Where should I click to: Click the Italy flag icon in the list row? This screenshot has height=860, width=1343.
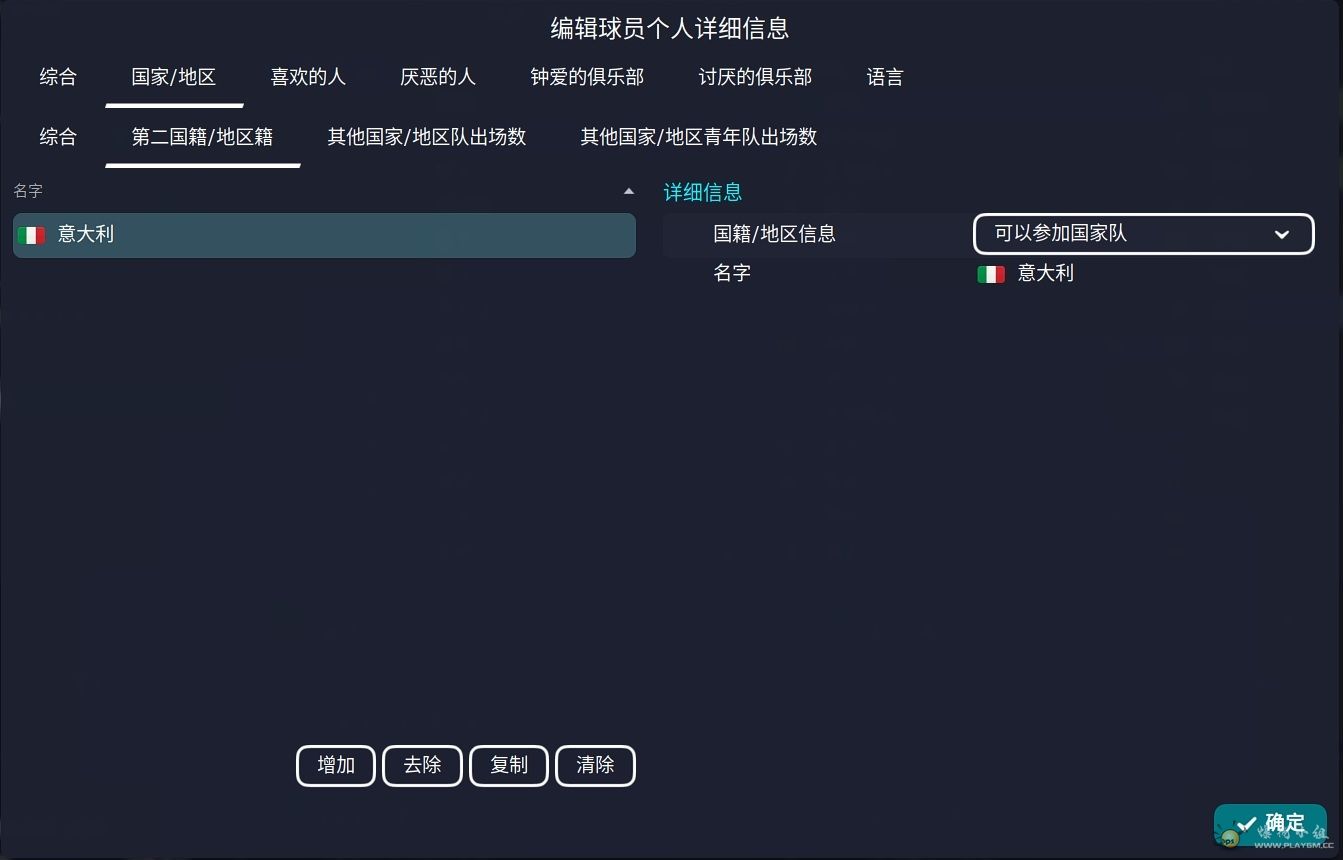tap(32, 235)
